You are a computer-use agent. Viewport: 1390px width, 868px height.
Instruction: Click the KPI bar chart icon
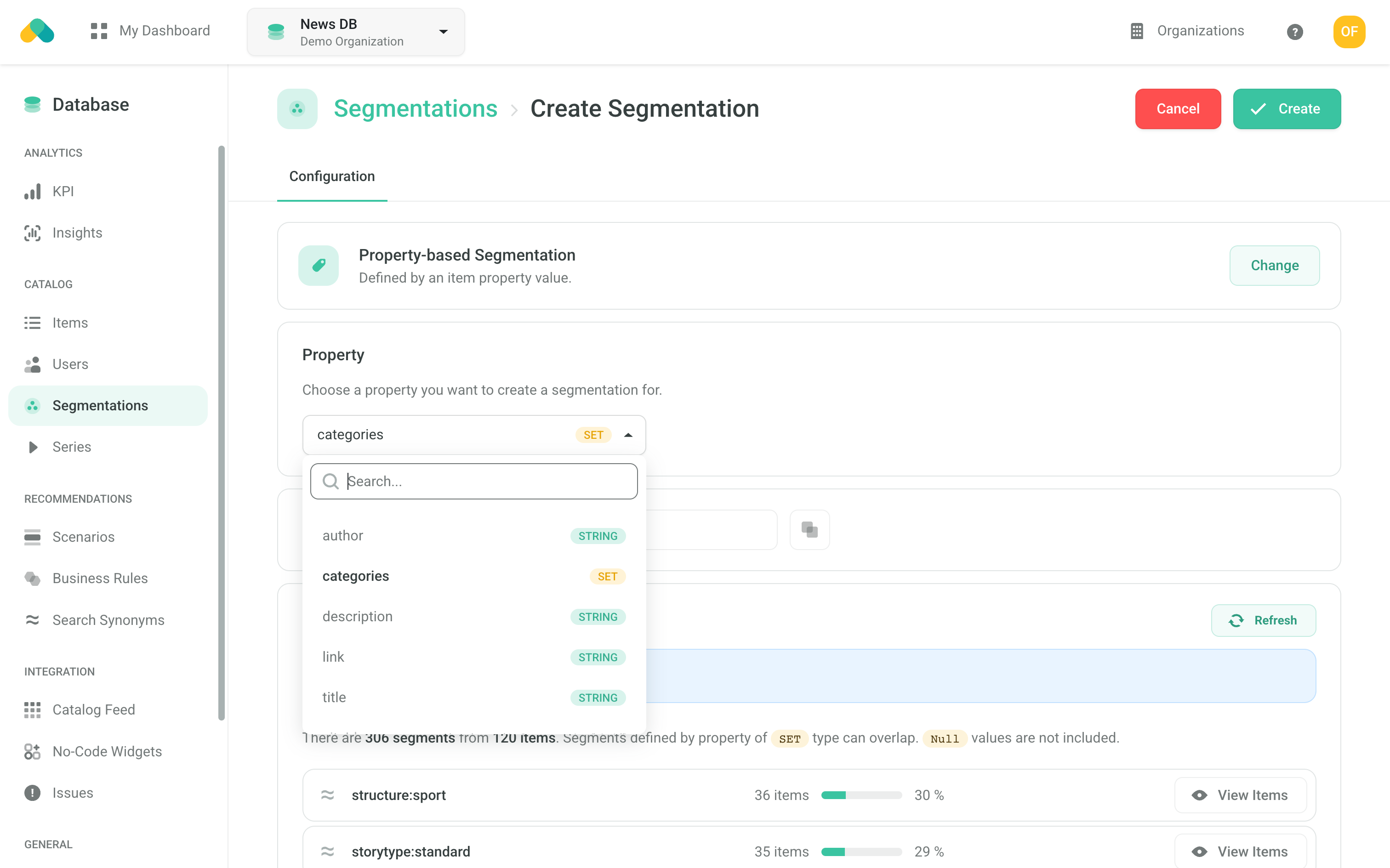[x=33, y=191]
